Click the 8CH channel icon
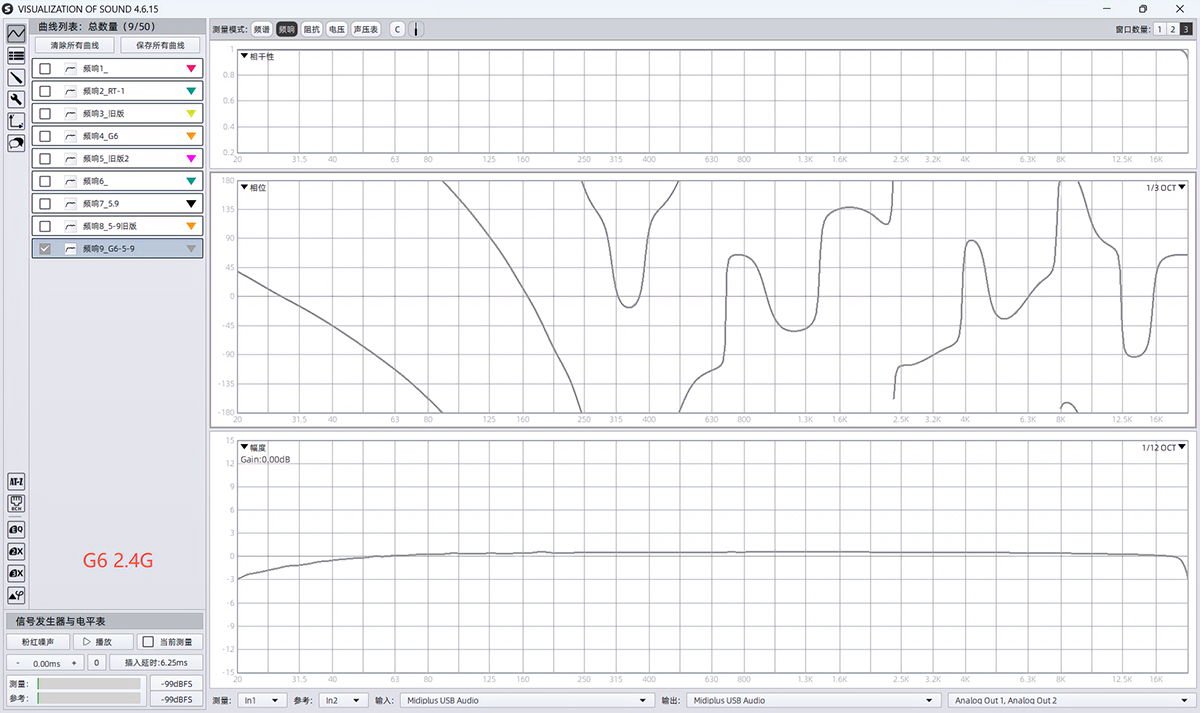 coord(16,504)
